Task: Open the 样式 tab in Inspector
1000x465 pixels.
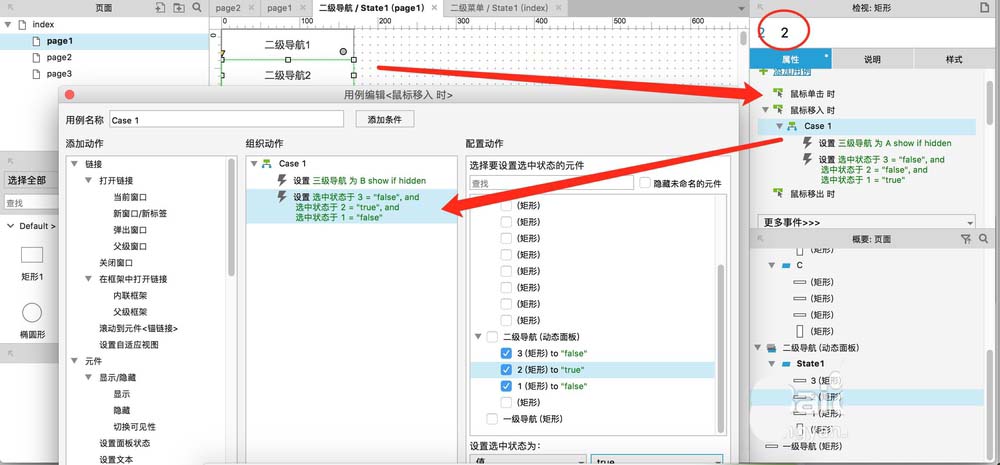Action: click(954, 59)
